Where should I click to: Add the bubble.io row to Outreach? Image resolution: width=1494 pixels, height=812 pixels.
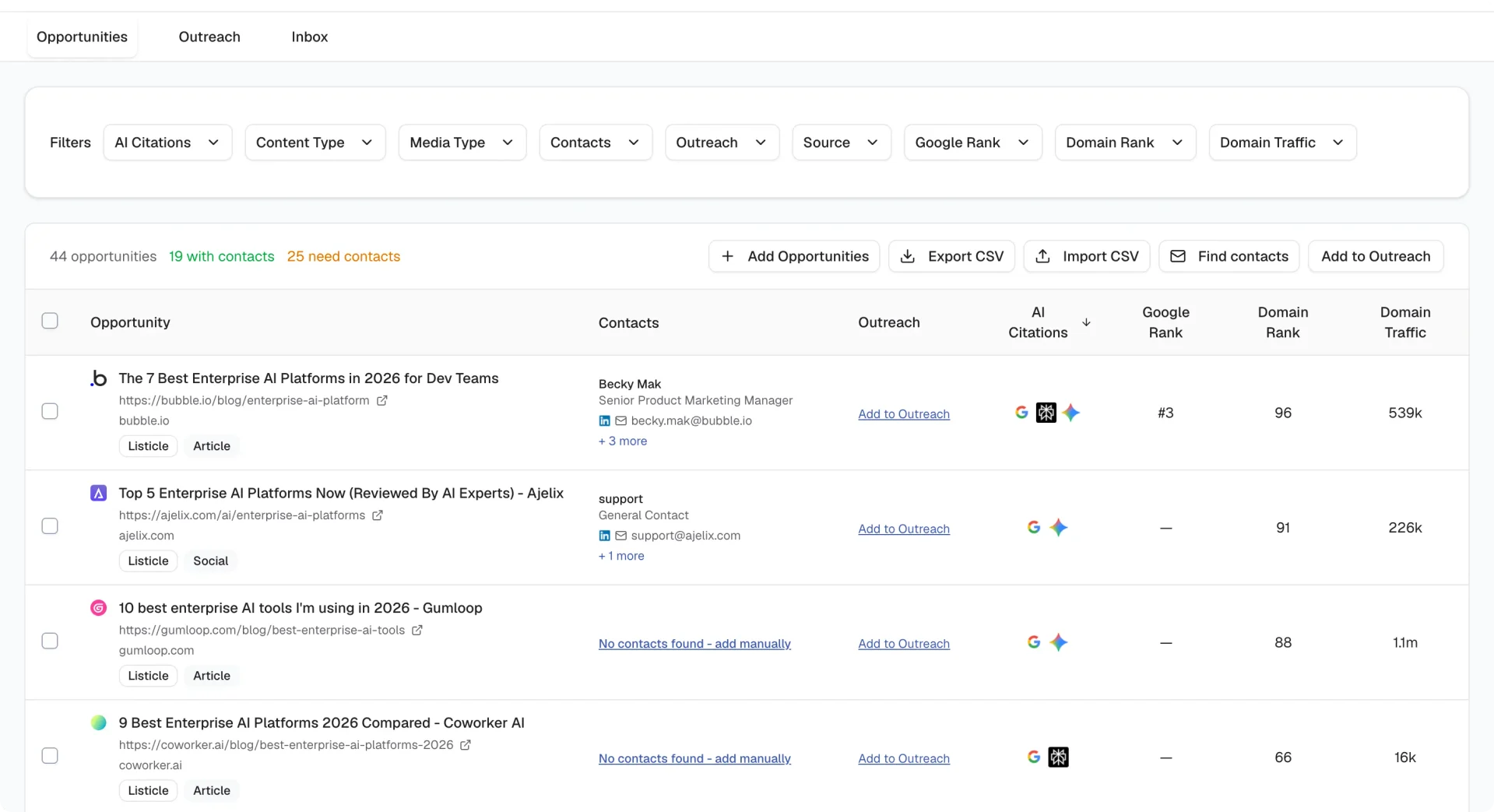pos(904,414)
